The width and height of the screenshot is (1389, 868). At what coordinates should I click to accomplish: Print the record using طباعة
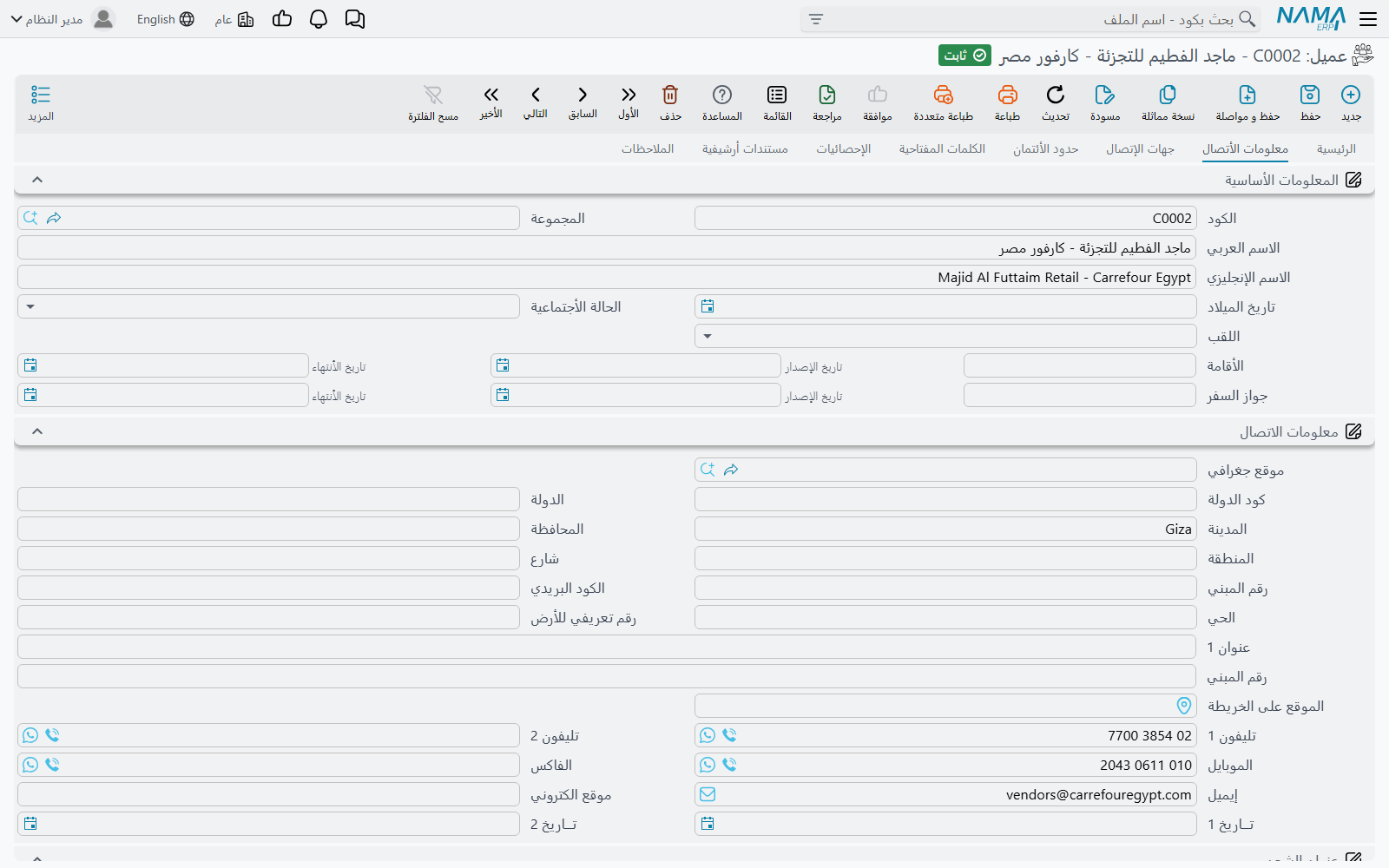[x=1007, y=95]
